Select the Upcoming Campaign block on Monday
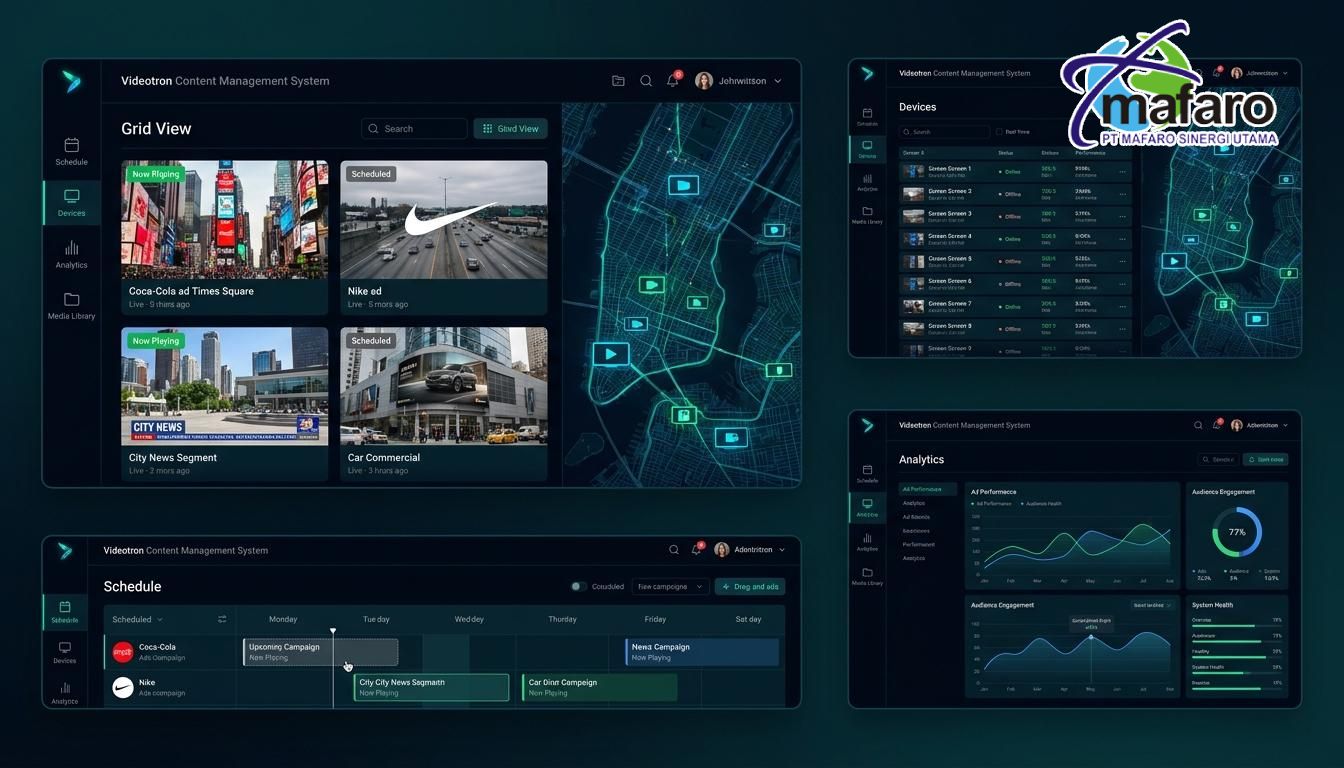The width and height of the screenshot is (1344, 768). coord(321,652)
